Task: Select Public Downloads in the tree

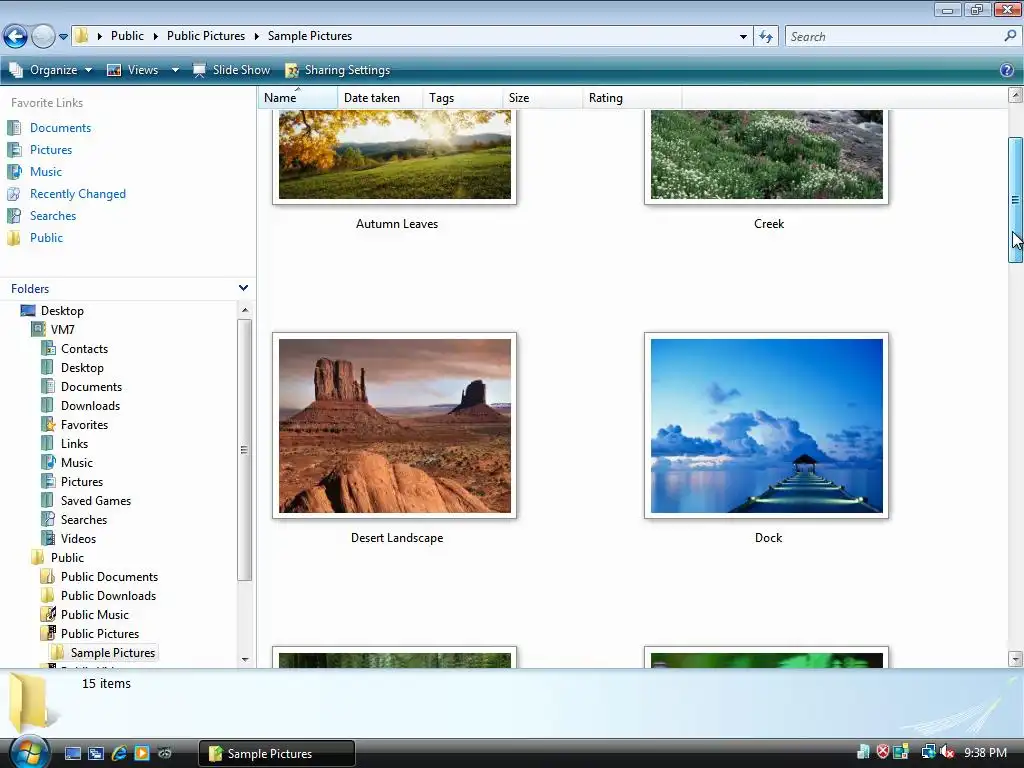Action: point(108,596)
